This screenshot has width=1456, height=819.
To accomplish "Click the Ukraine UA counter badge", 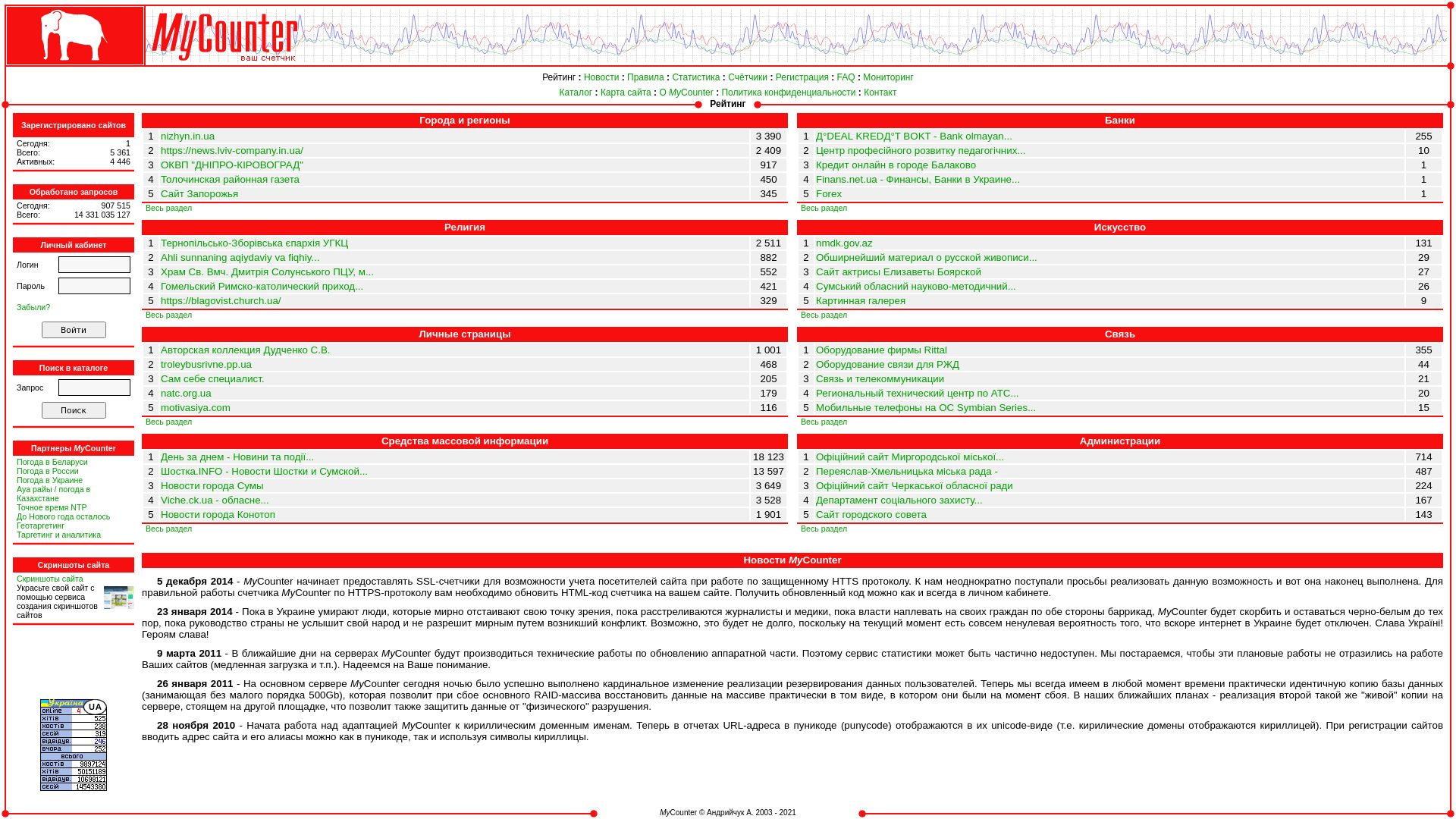I will point(74,745).
